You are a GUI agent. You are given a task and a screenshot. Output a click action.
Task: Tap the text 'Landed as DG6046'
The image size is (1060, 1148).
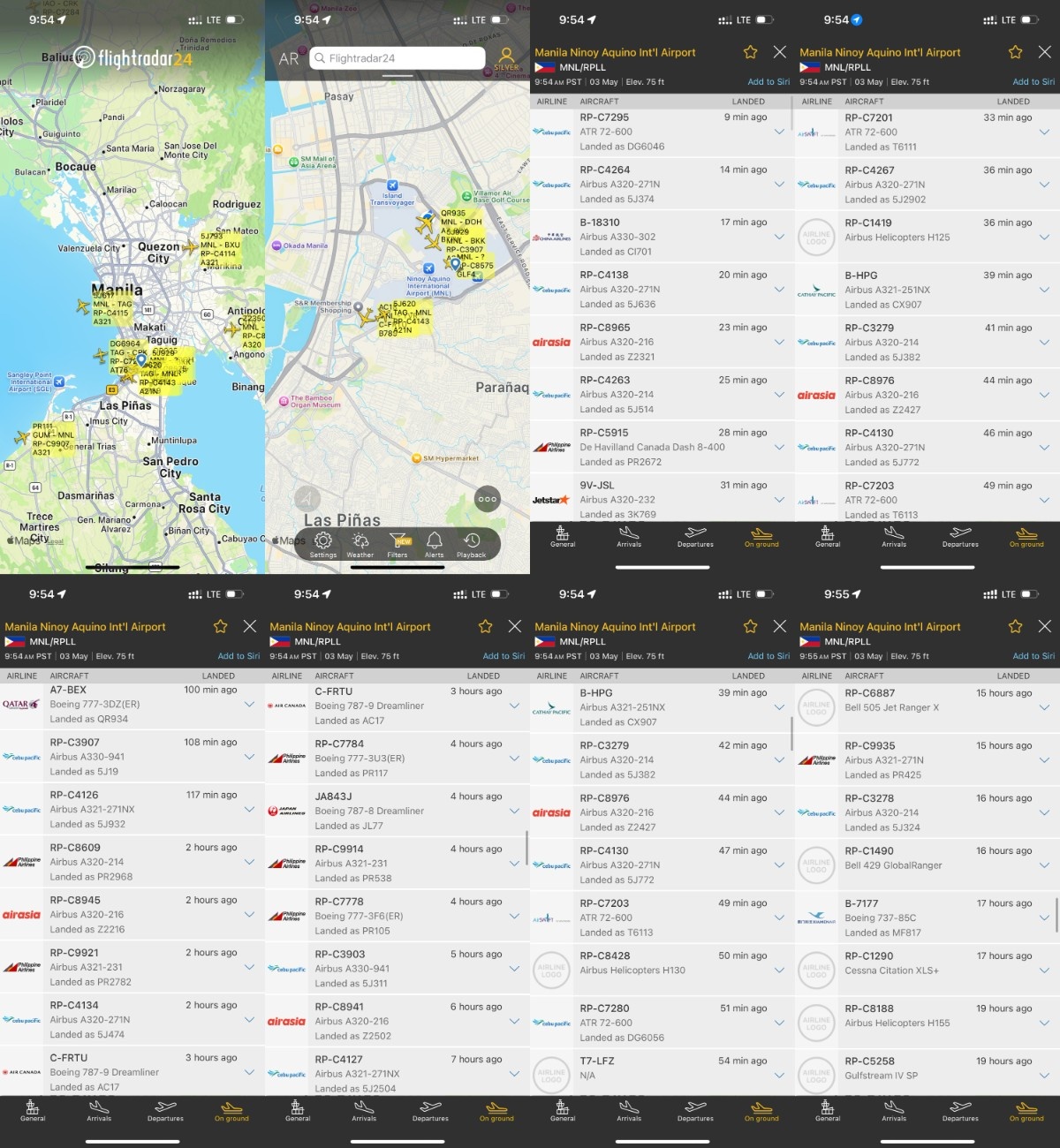(622, 147)
